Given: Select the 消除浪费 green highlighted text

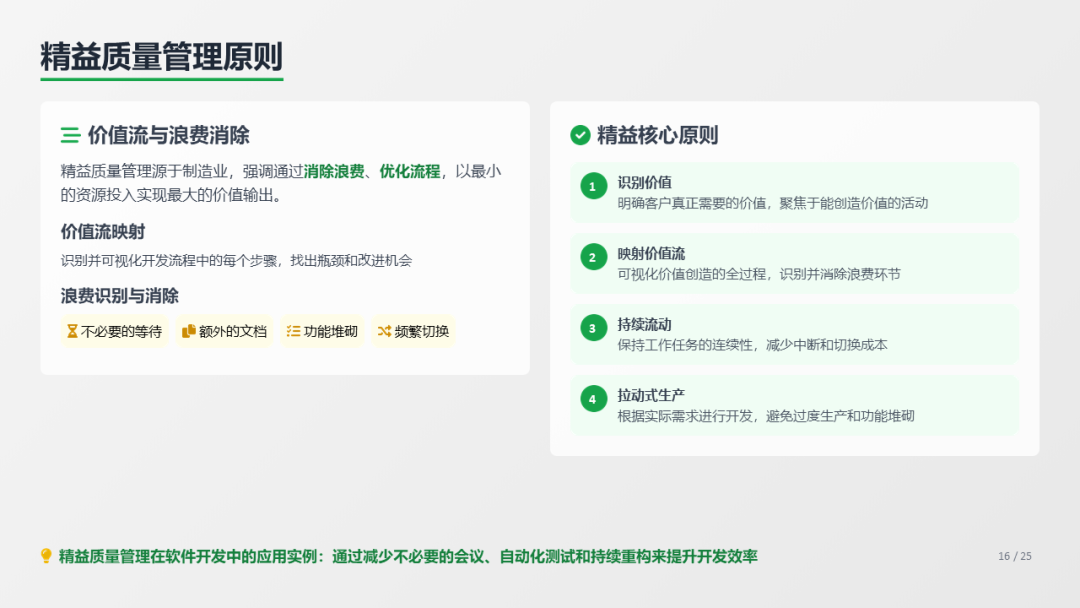Looking at the screenshot, I should click(x=334, y=171).
